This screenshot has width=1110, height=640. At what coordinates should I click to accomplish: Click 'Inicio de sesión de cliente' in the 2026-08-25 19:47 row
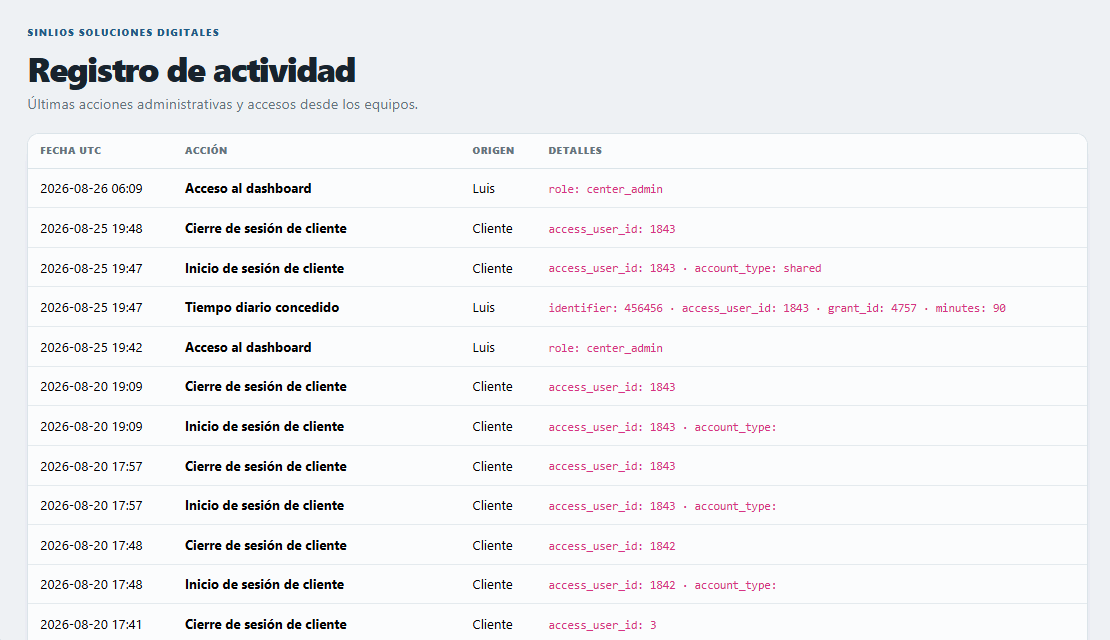coord(264,268)
